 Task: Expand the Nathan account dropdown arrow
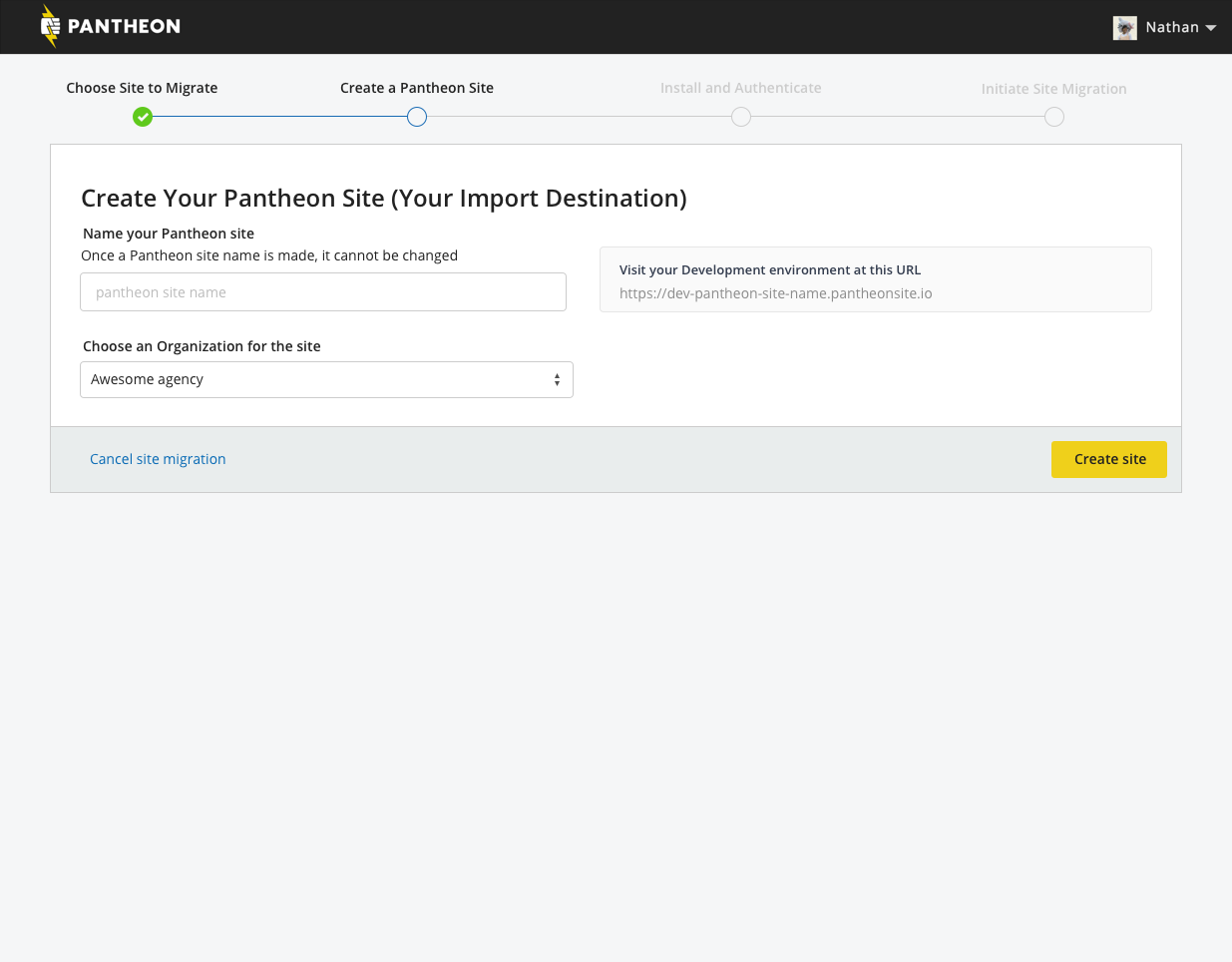(1211, 28)
